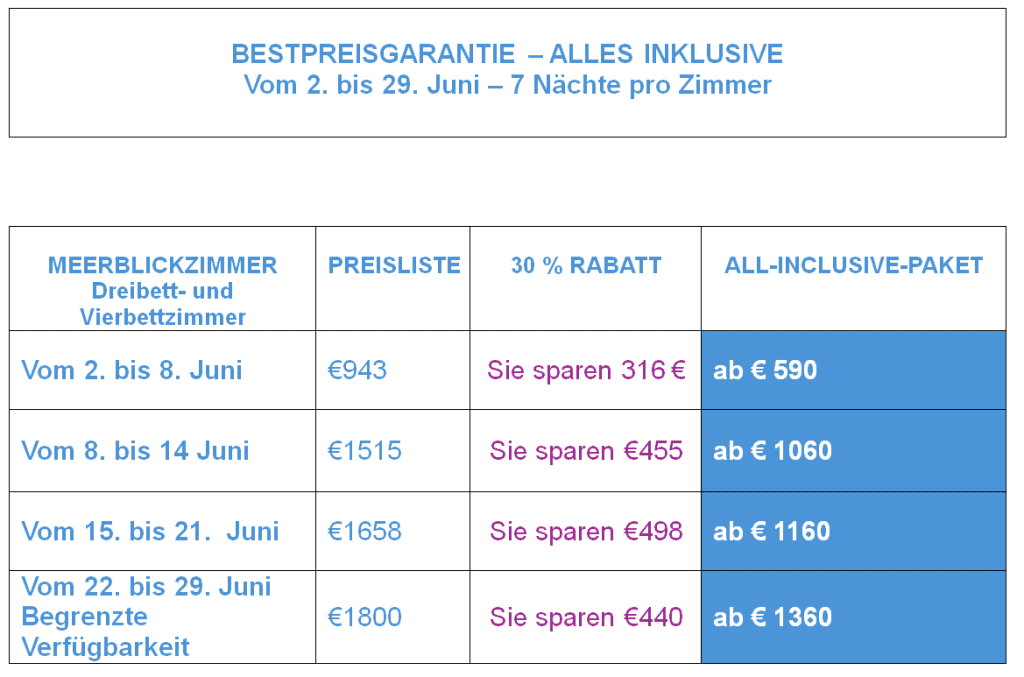This screenshot has height=677, width=1024.
Task: Choose the 'Vom 22. bis 29. Juni' period
Action: tap(146, 587)
